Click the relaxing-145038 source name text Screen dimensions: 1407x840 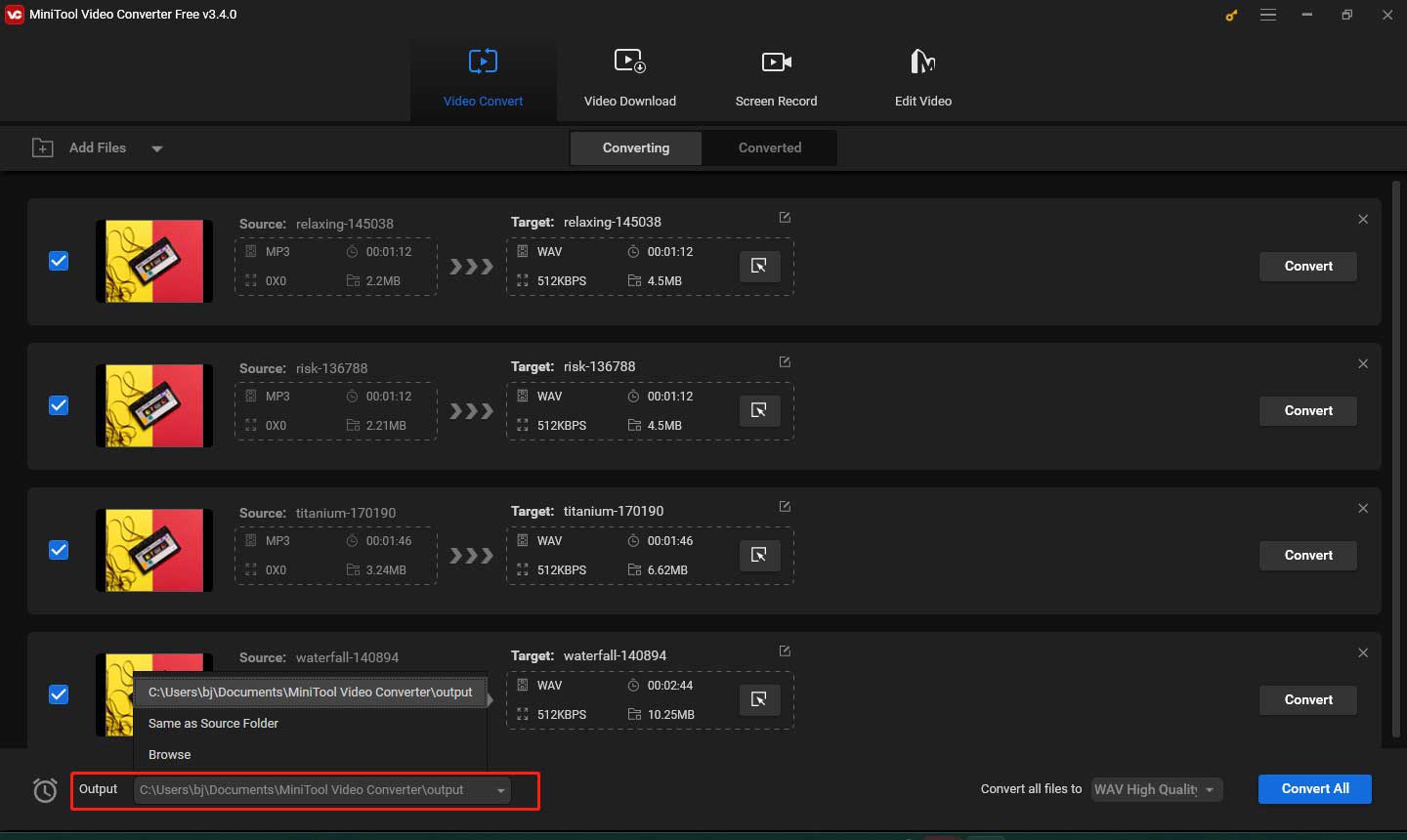click(x=345, y=224)
